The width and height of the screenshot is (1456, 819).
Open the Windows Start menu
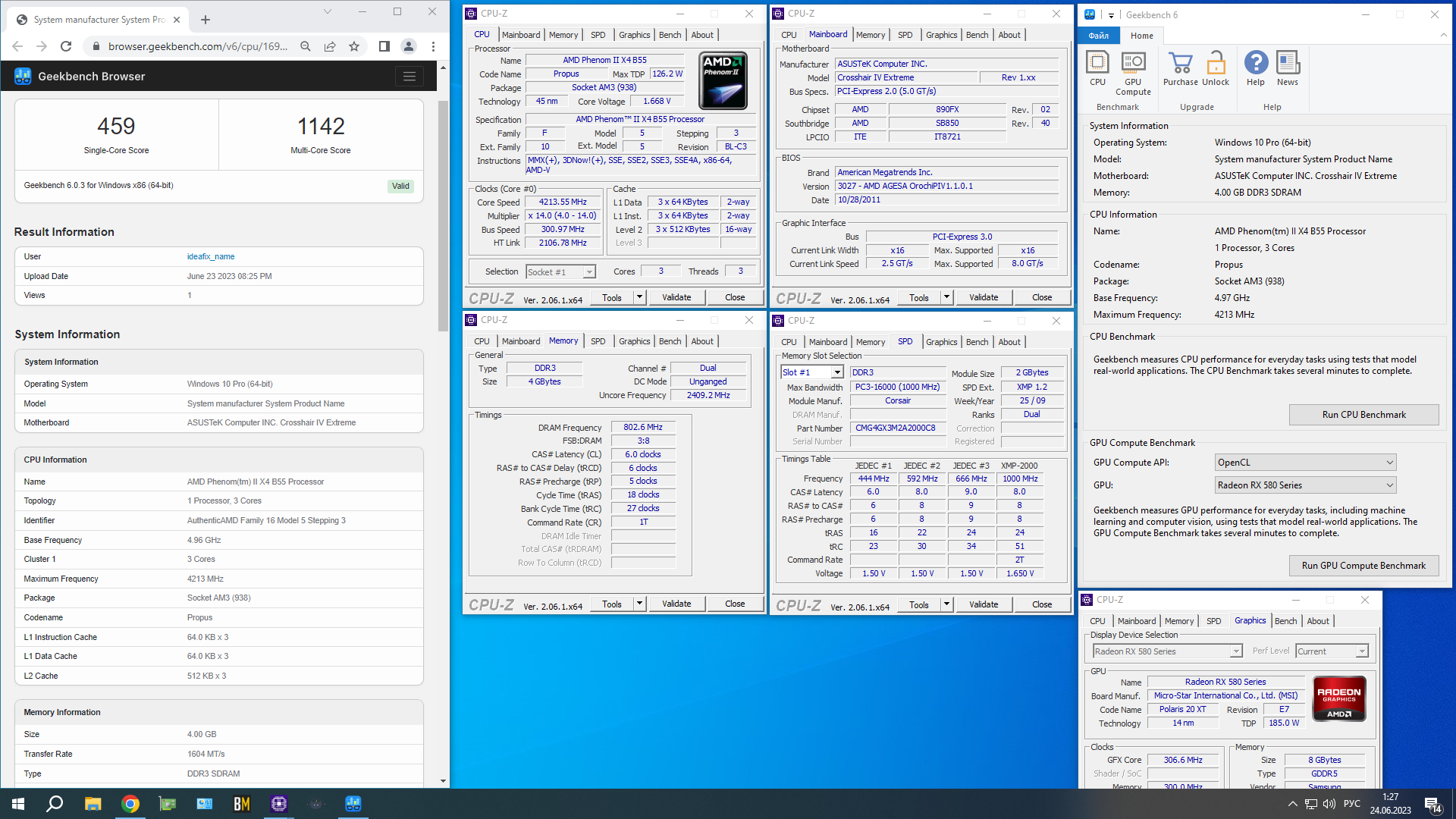[18, 804]
